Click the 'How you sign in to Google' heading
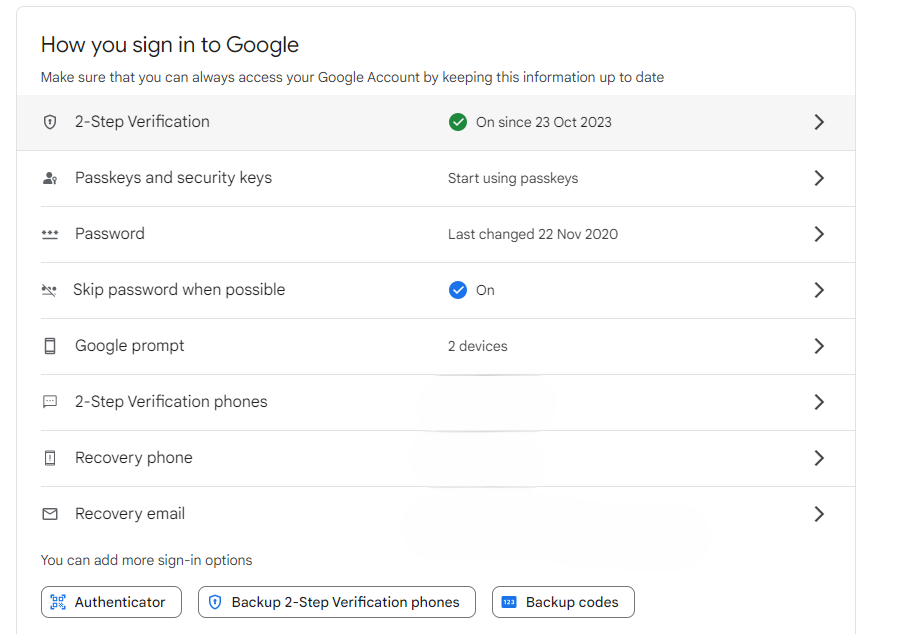Image resolution: width=918 pixels, height=634 pixels. (x=170, y=45)
